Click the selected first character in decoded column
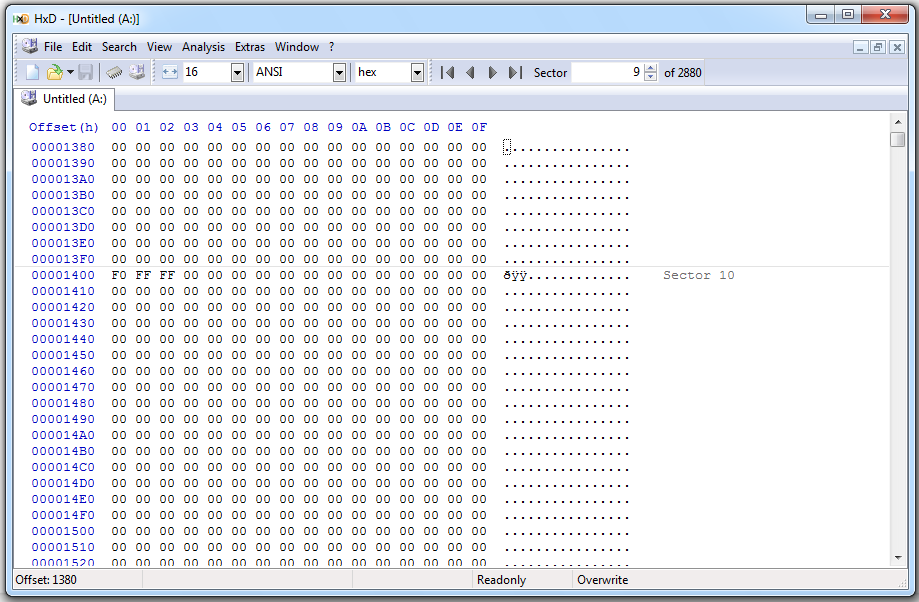Viewport: 919px width, 602px height. point(507,147)
